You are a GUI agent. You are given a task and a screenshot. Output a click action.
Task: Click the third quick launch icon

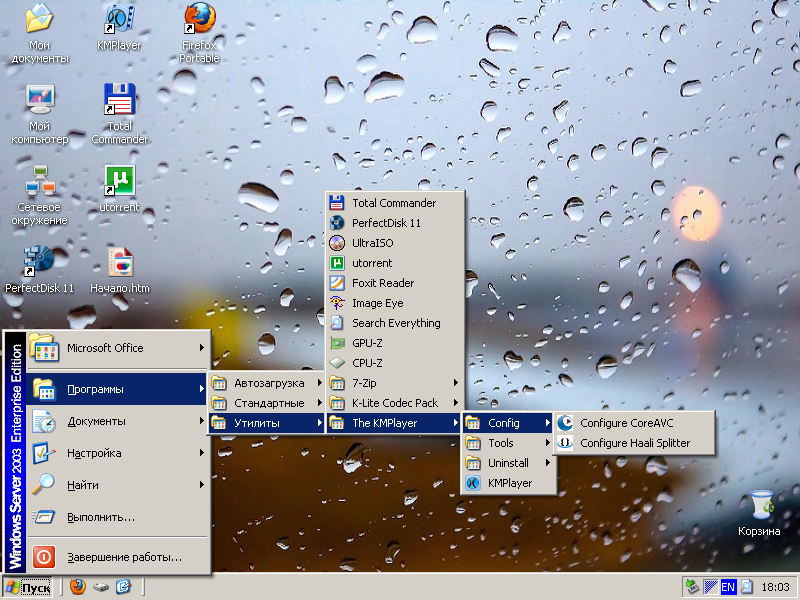point(123,587)
